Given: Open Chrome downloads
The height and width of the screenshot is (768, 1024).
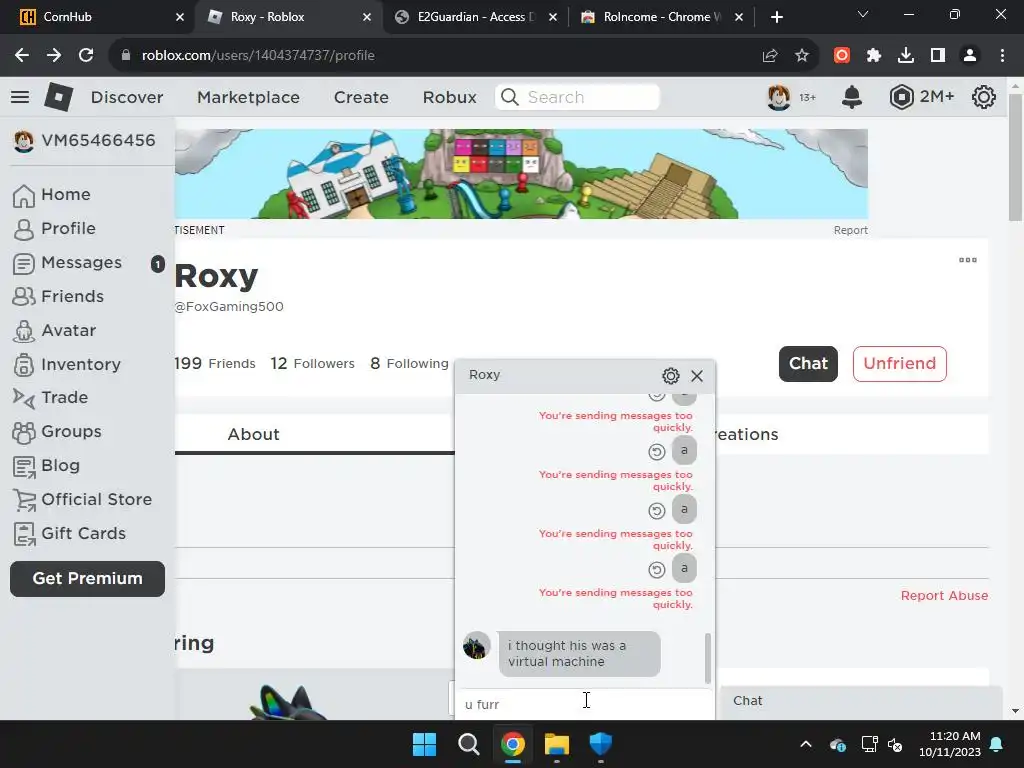Looking at the screenshot, I should point(906,56).
